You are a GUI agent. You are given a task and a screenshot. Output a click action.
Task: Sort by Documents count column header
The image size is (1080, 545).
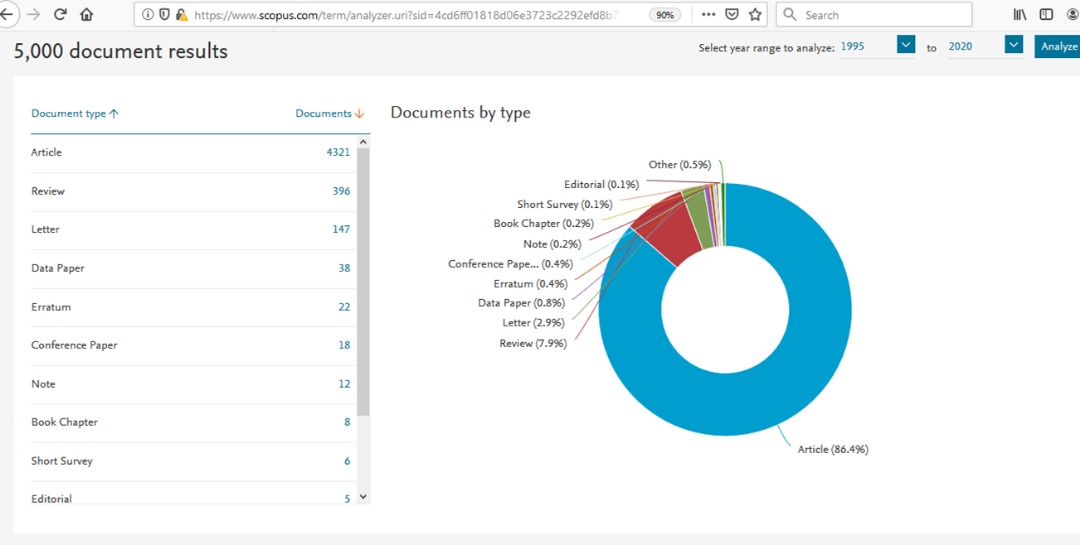[x=329, y=114]
